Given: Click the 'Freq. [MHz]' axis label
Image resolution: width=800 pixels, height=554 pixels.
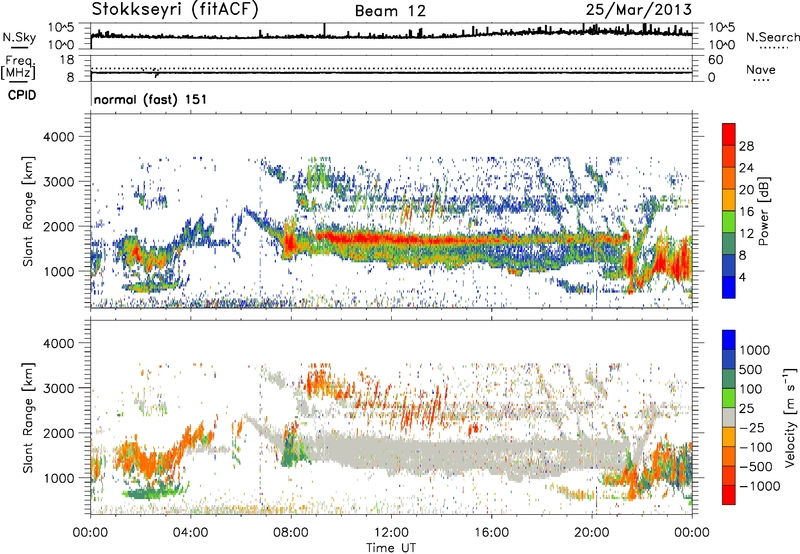Looking at the screenshot, I should tap(18, 68).
